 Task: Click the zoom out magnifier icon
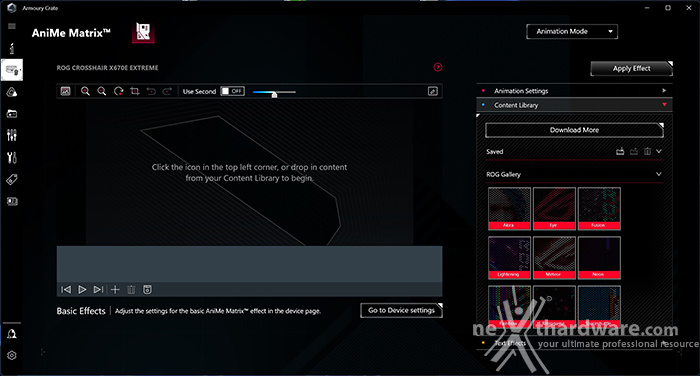point(102,91)
